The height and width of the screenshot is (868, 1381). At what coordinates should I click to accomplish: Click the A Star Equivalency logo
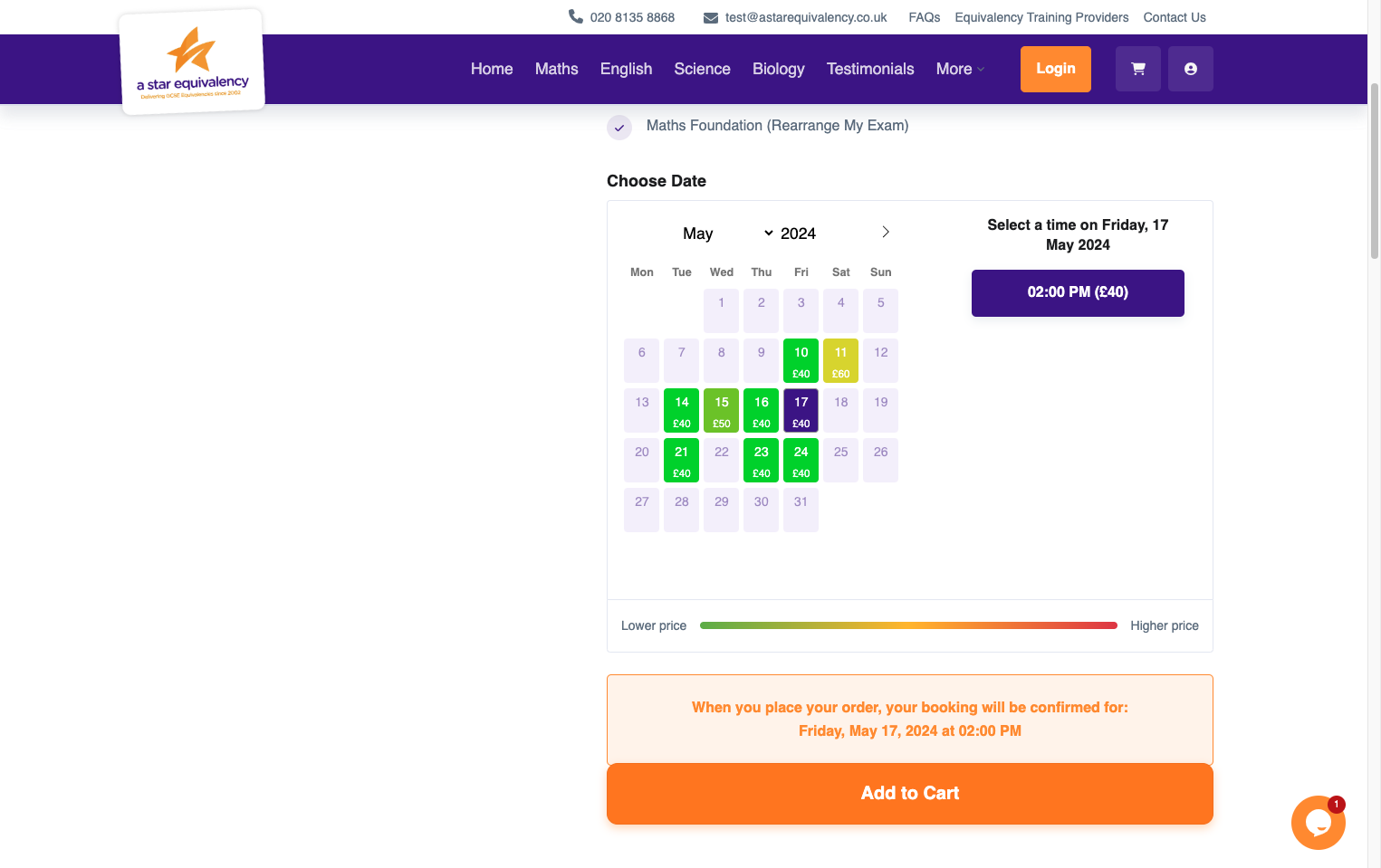[x=192, y=62]
